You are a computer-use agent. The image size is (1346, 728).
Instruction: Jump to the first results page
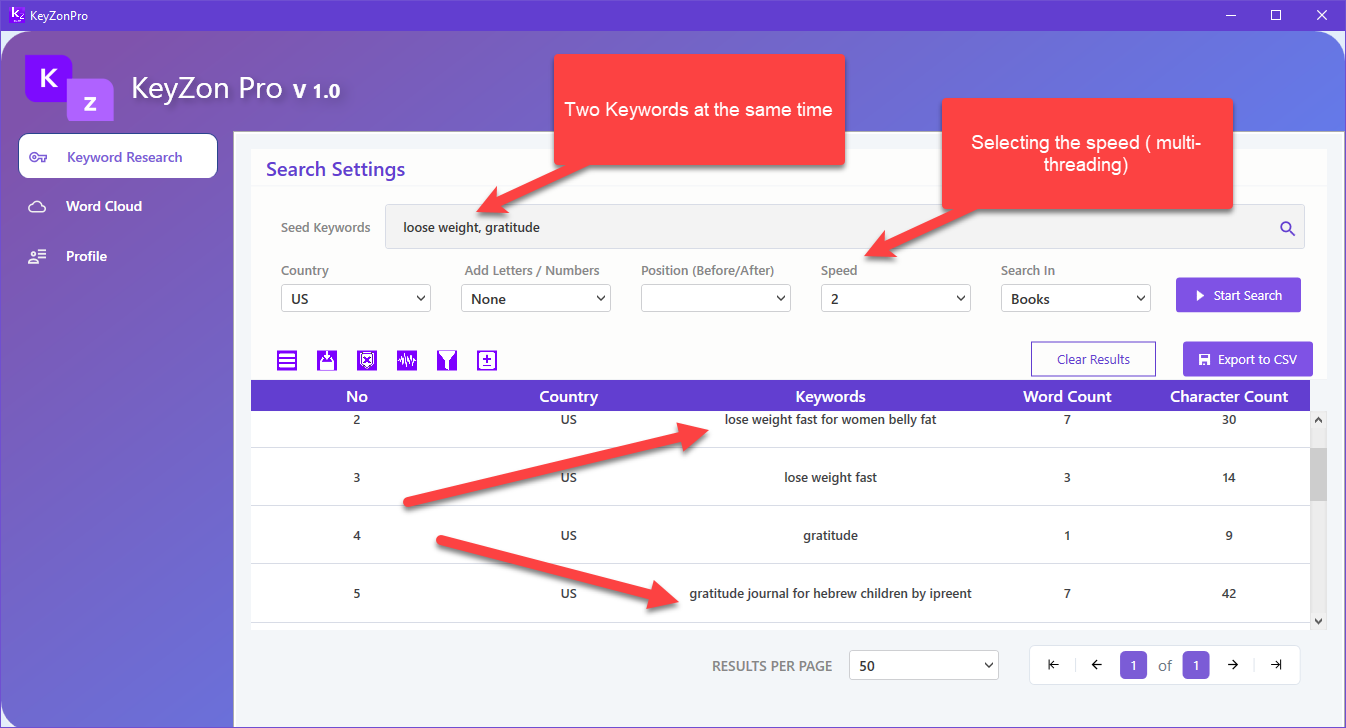coord(1053,665)
